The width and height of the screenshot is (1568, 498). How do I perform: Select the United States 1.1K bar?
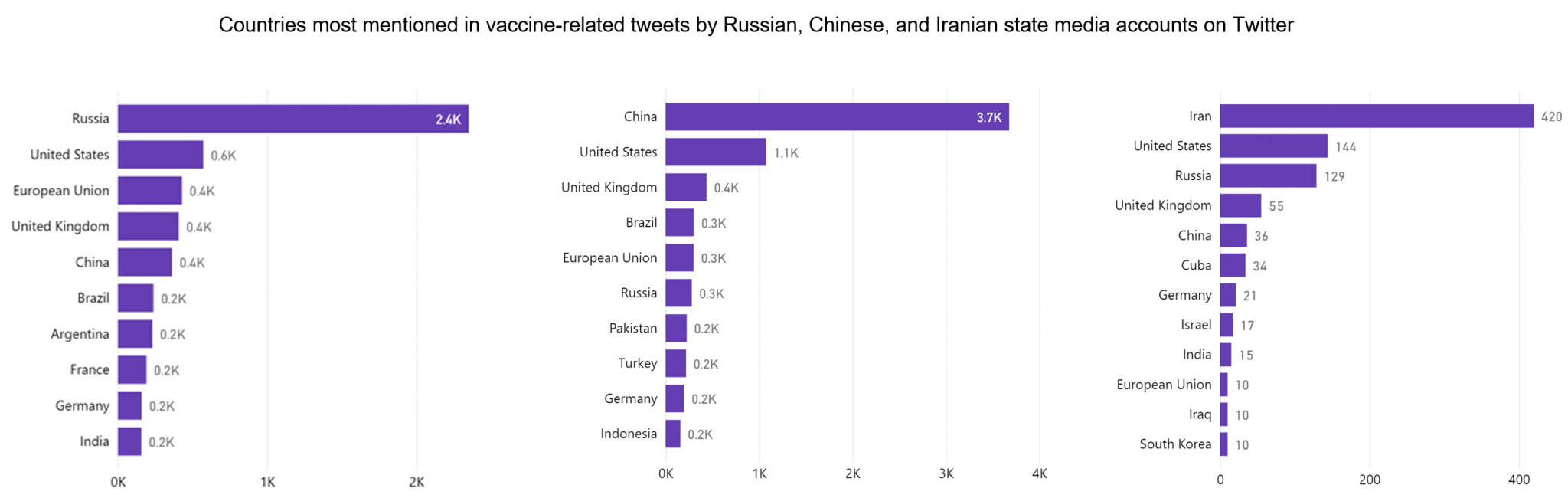[x=716, y=152]
